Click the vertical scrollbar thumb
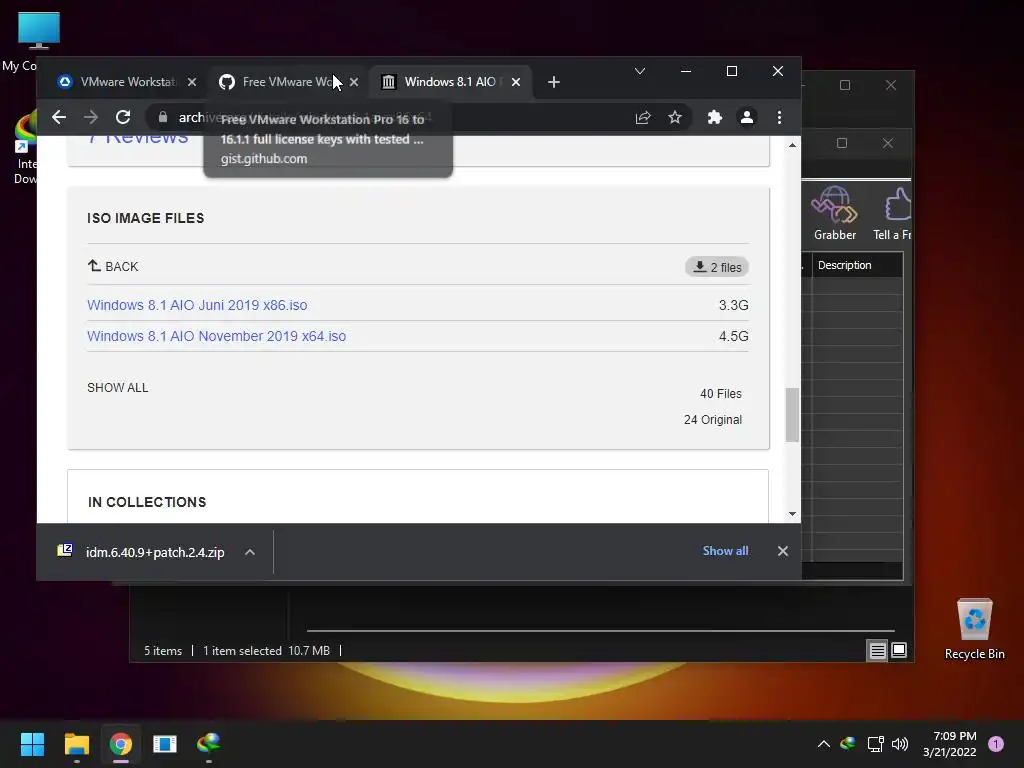This screenshot has width=1024, height=768. 792,415
